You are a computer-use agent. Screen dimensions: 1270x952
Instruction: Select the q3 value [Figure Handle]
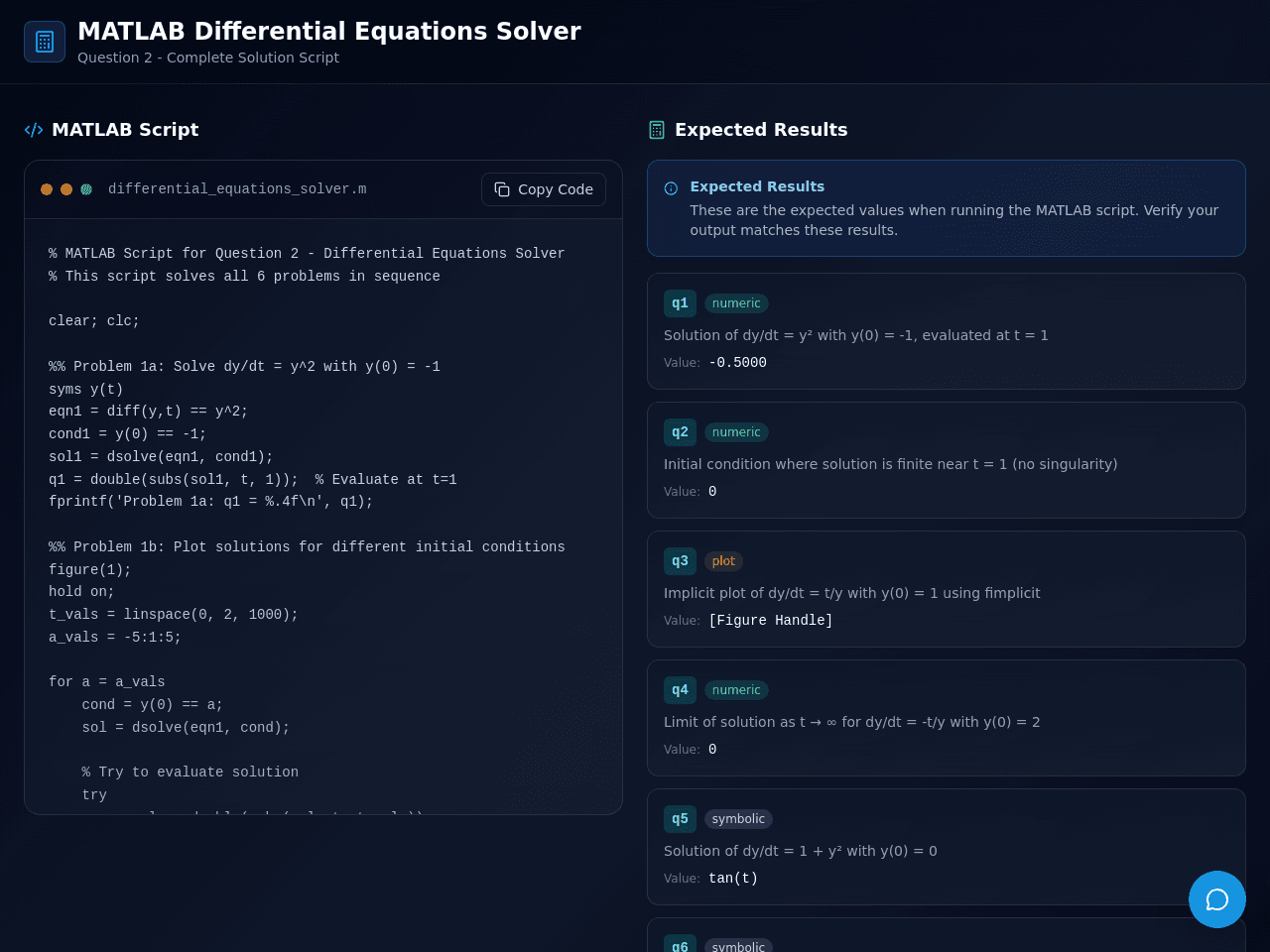pos(771,621)
